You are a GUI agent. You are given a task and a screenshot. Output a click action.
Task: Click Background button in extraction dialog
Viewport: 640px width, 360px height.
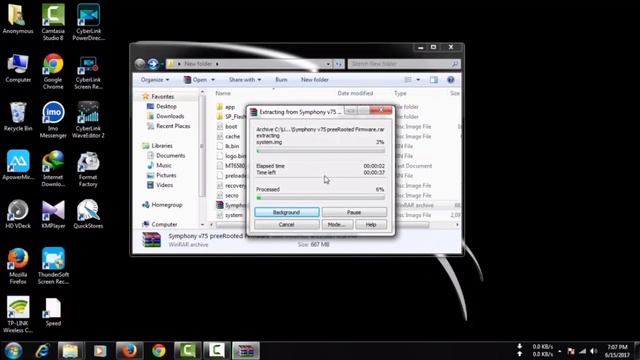287,212
